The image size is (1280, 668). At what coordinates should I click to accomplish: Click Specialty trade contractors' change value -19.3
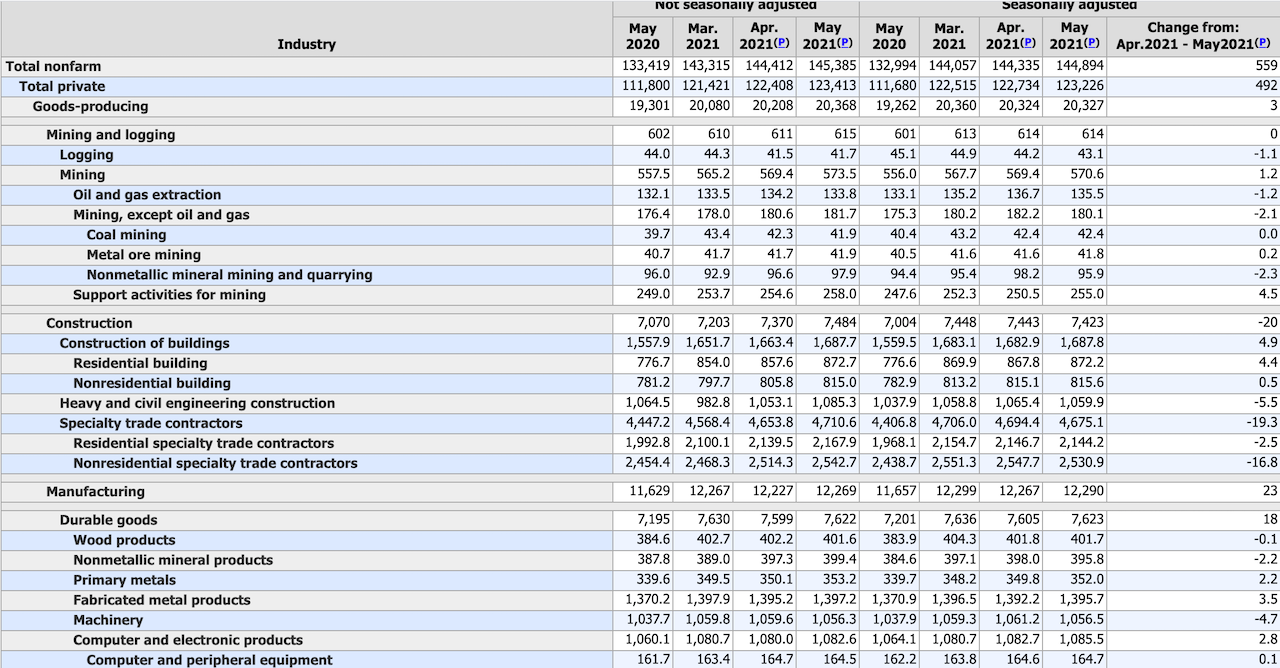pyautogui.click(x=1263, y=423)
